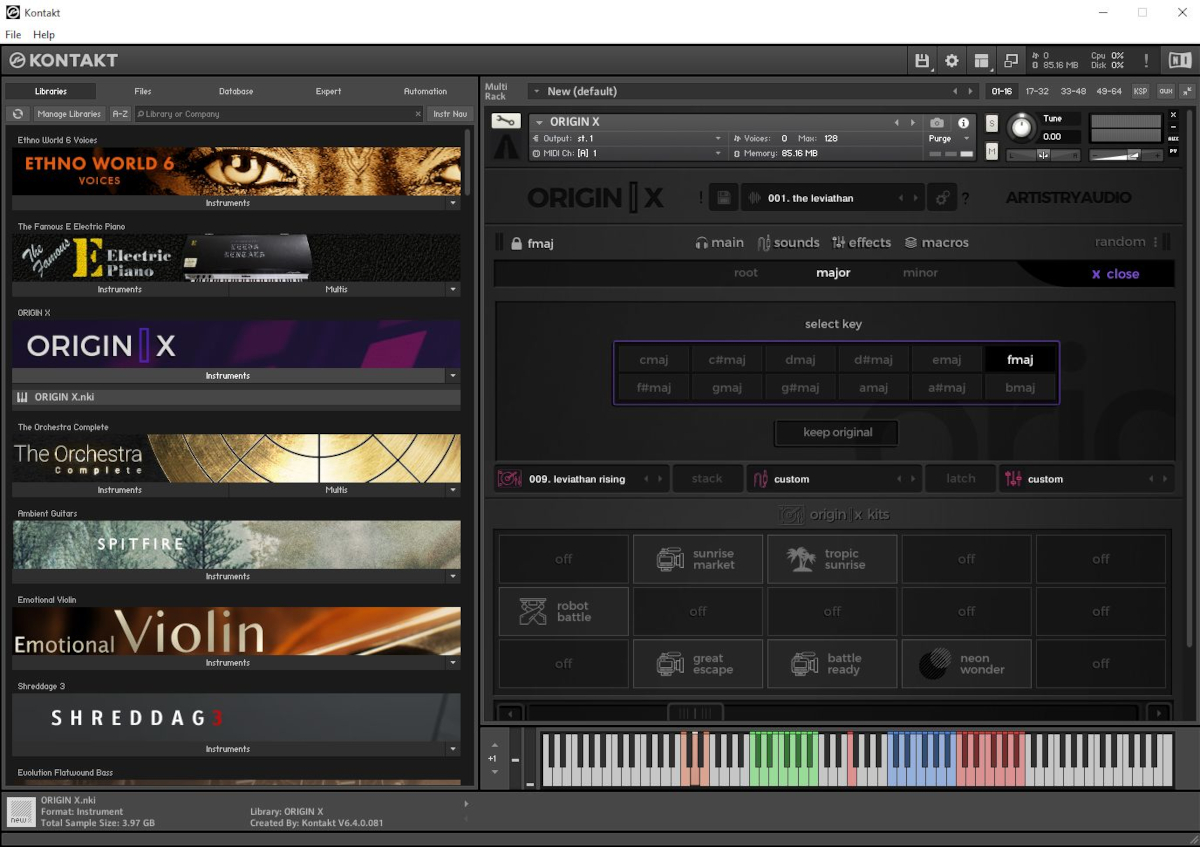The width and height of the screenshot is (1200, 847).
Task: Click the key lock padlock icon next to fmaj
Action: 517,243
